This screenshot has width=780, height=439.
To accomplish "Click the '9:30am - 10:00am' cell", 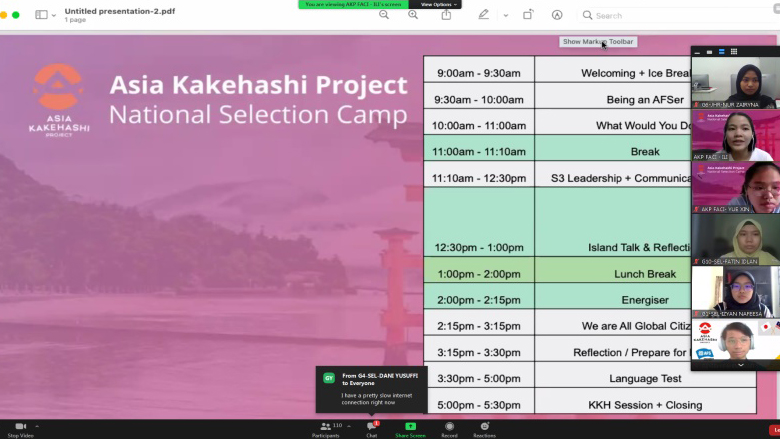I will [x=479, y=95].
